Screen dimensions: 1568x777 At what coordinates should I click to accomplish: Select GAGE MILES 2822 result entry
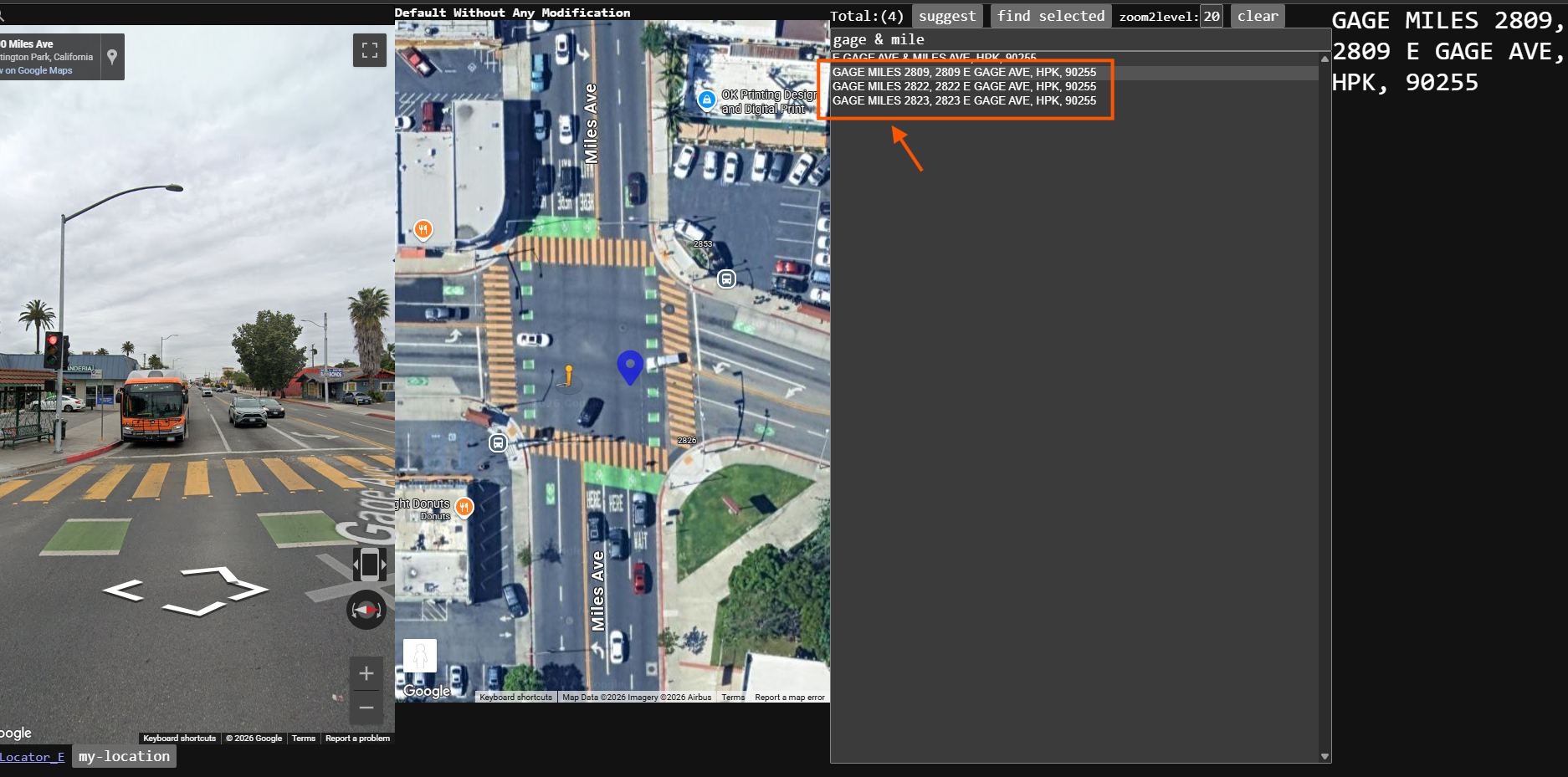point(964,86)
